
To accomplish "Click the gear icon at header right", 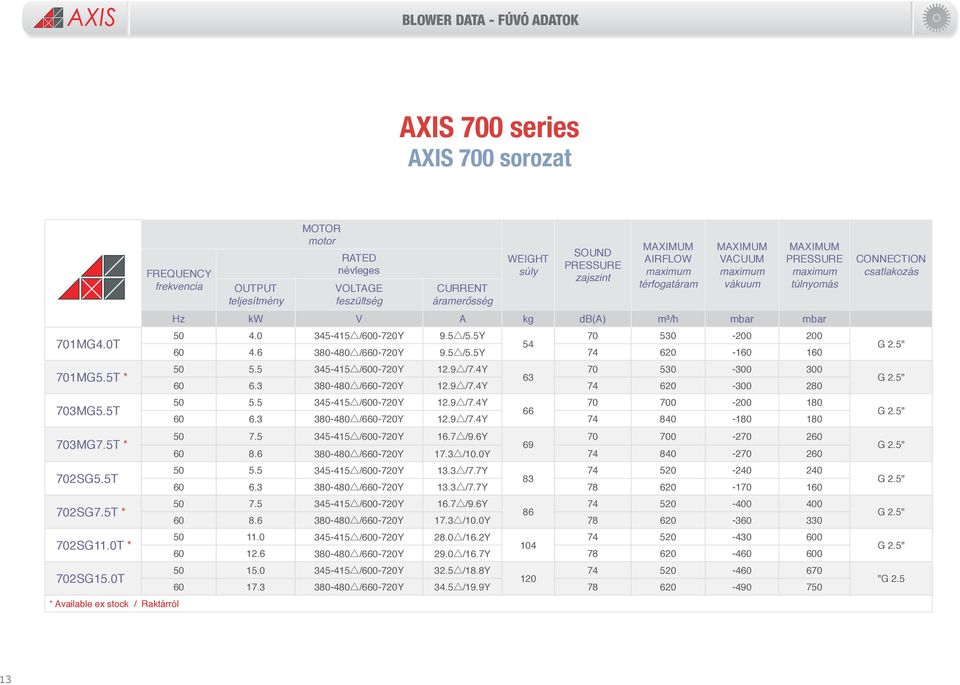I will [936, 18].
